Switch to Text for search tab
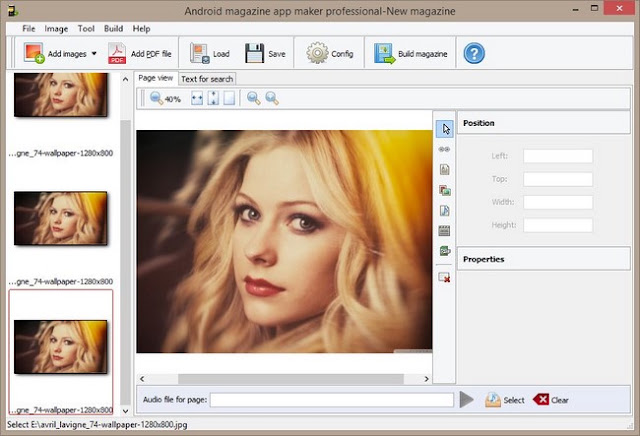 (x=207, y=79)
